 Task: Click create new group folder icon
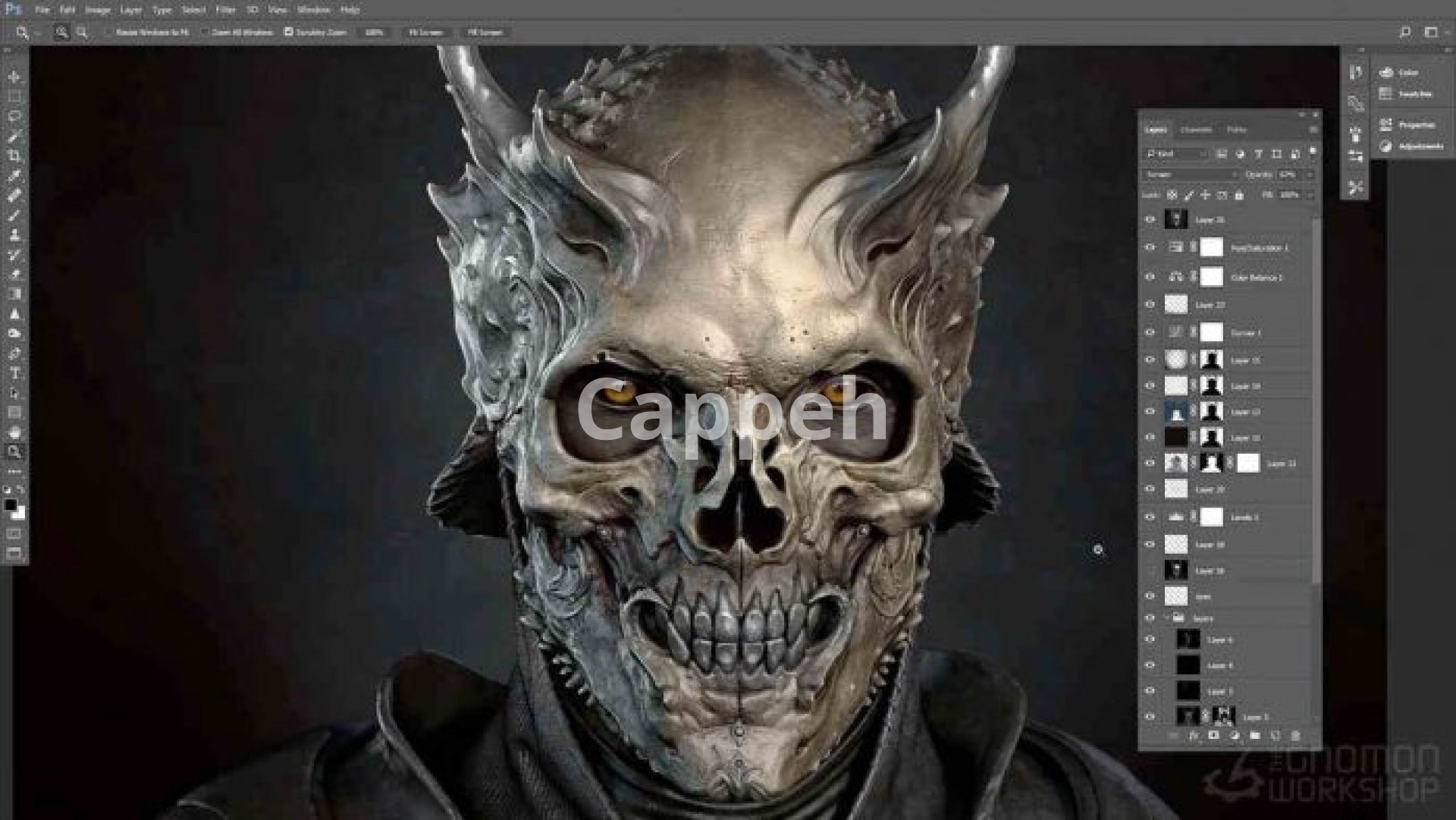click(x=1255, y=736)
